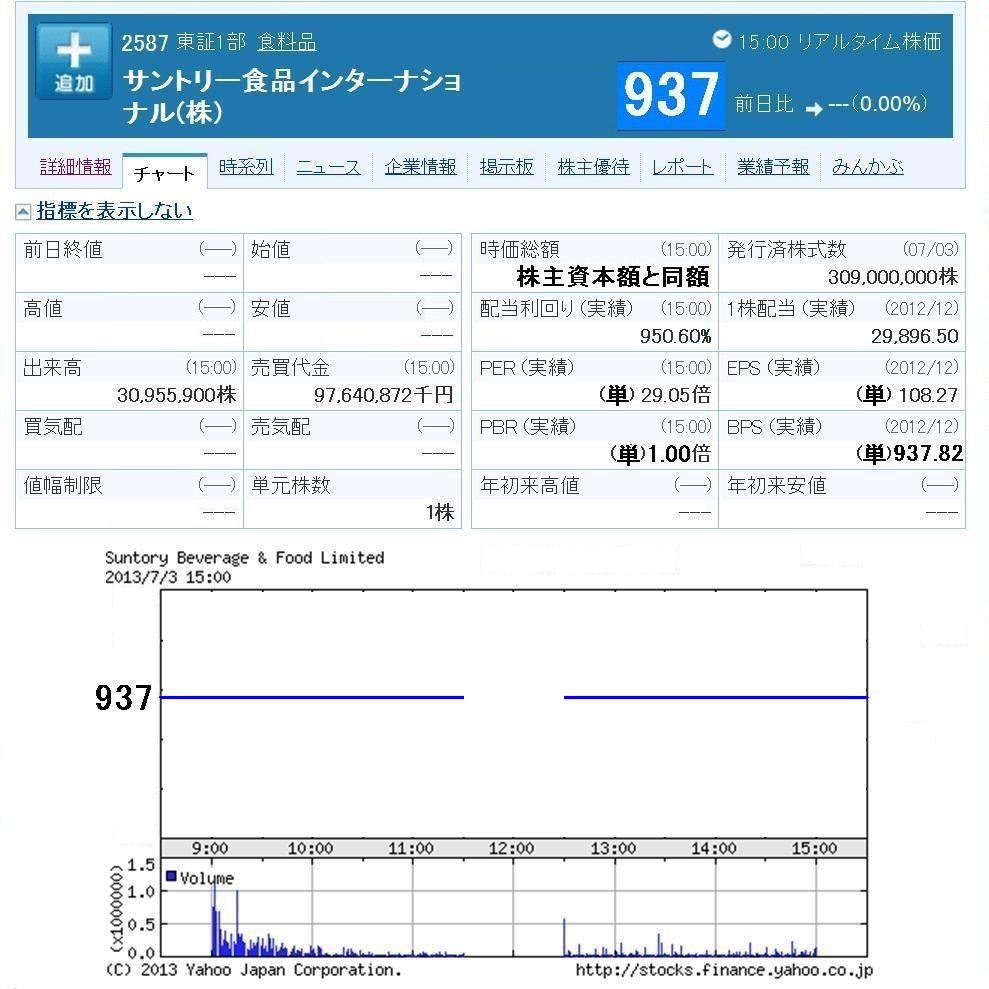Image resolution: width=989 pixels, height=989 pixels.
Task: Go to the 企業情報 tab
Action: click(x=421, y=167)
